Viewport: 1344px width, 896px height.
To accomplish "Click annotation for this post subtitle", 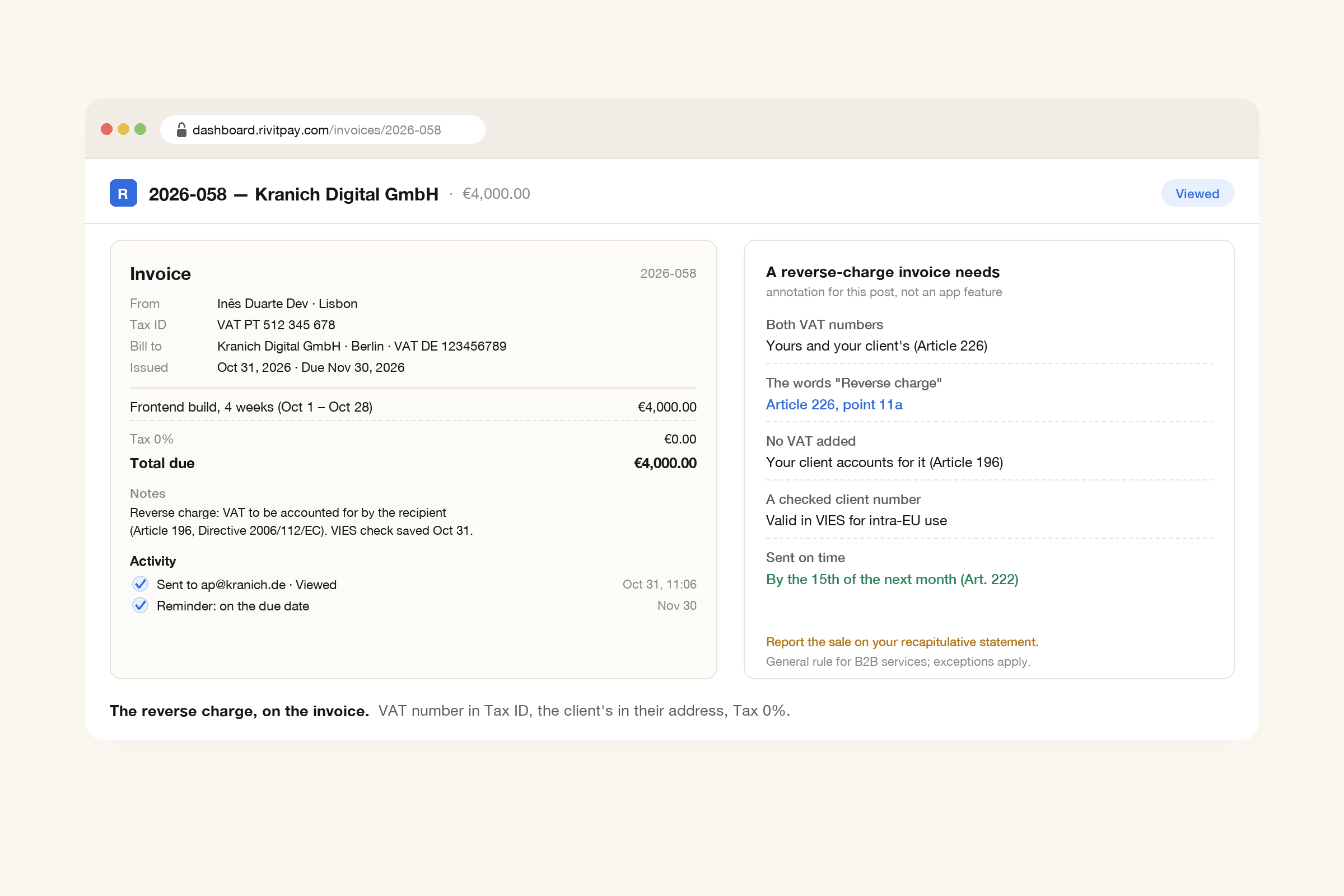I will [884, 292].
